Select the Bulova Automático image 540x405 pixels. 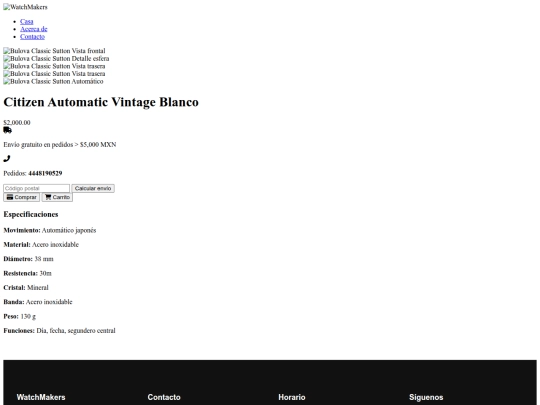pos(53,81)
